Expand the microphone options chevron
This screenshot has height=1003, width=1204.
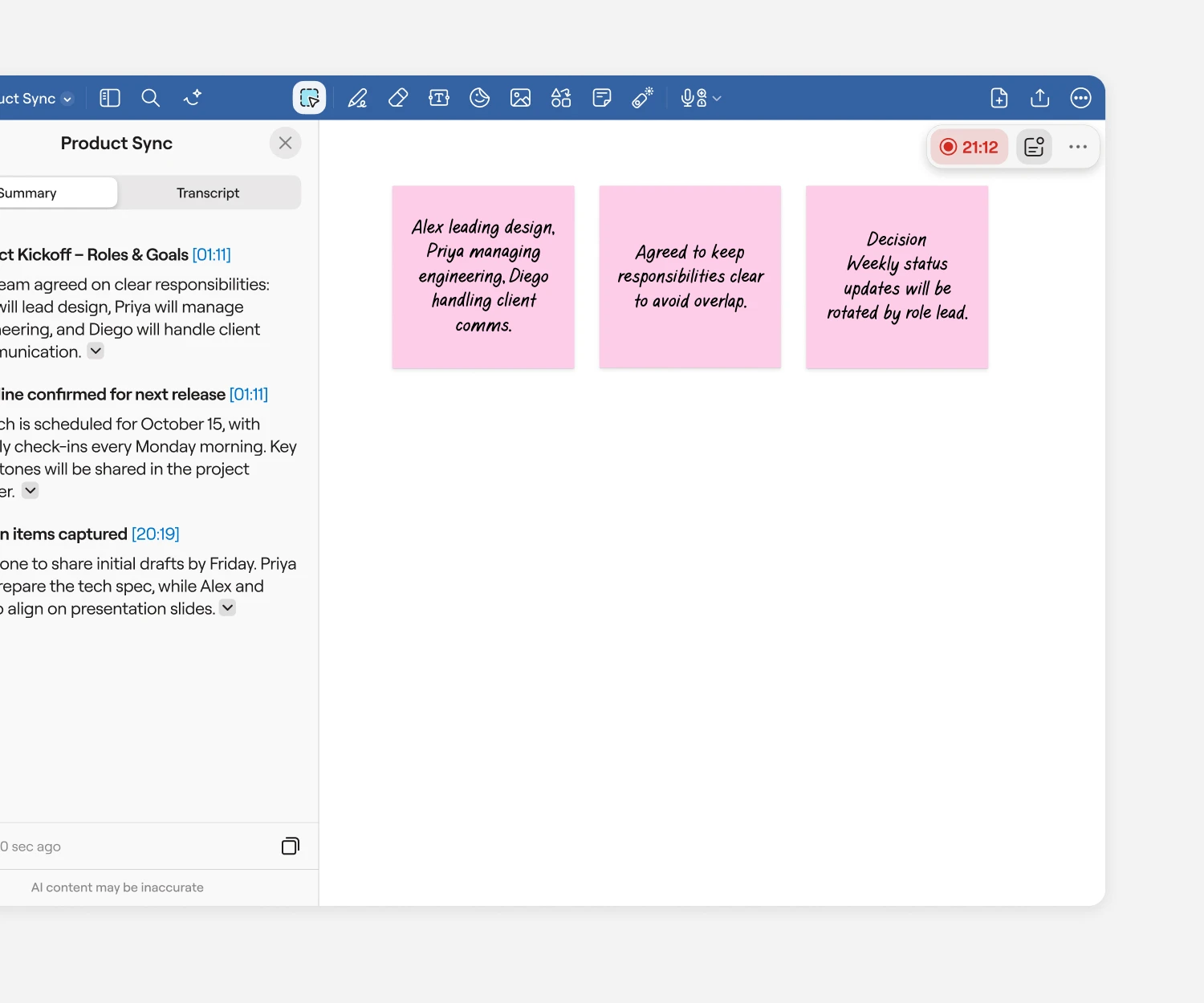717,99
